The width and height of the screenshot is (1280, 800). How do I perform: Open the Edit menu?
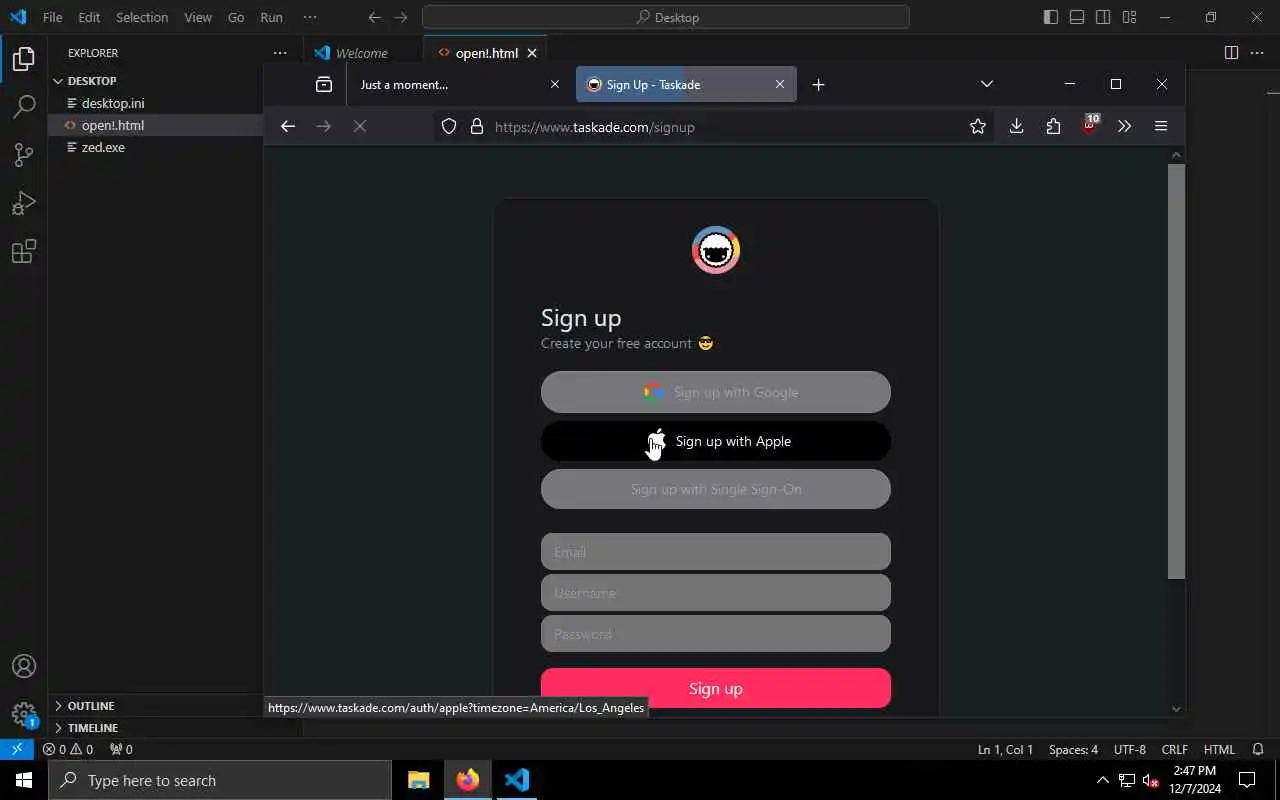[89, 17]
